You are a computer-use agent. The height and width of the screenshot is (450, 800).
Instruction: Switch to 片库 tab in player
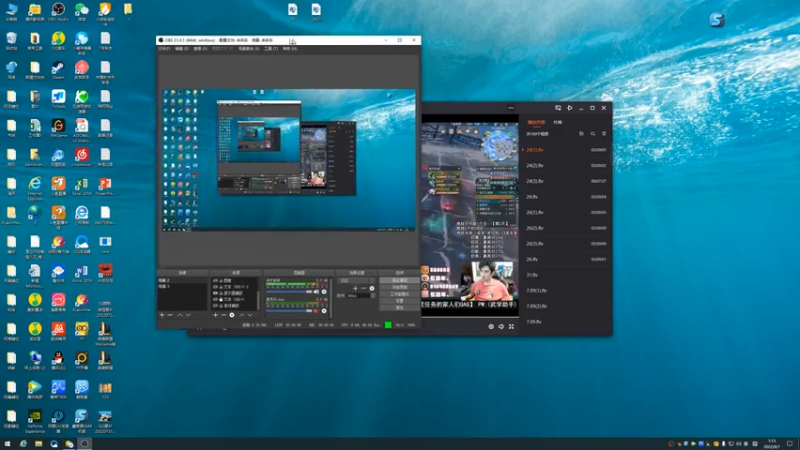[558, 122]
